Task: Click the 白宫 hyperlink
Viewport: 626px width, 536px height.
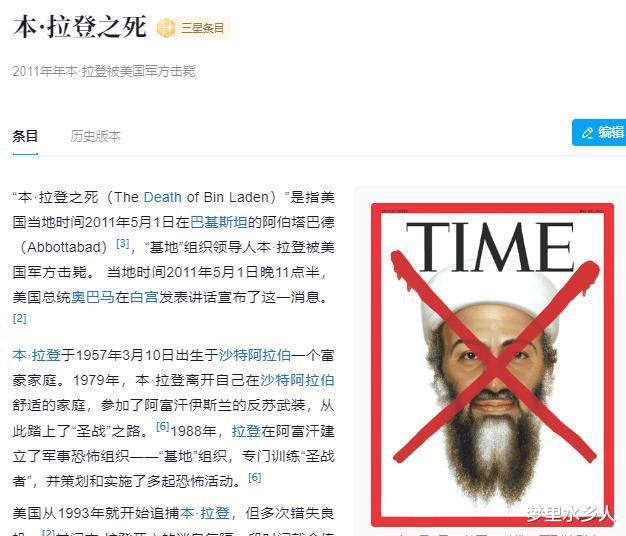Action: tap(144, 297)
